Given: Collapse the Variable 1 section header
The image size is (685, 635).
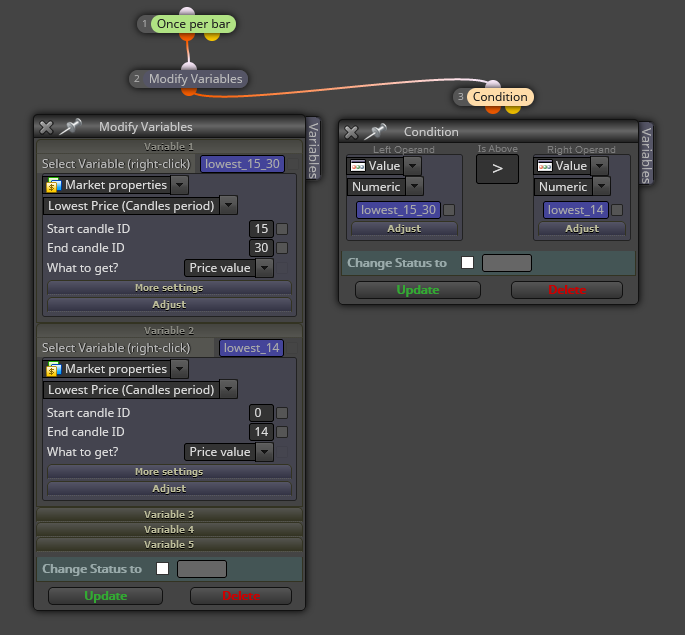Looking at the screenshot, I should click(x=170, y=146).
